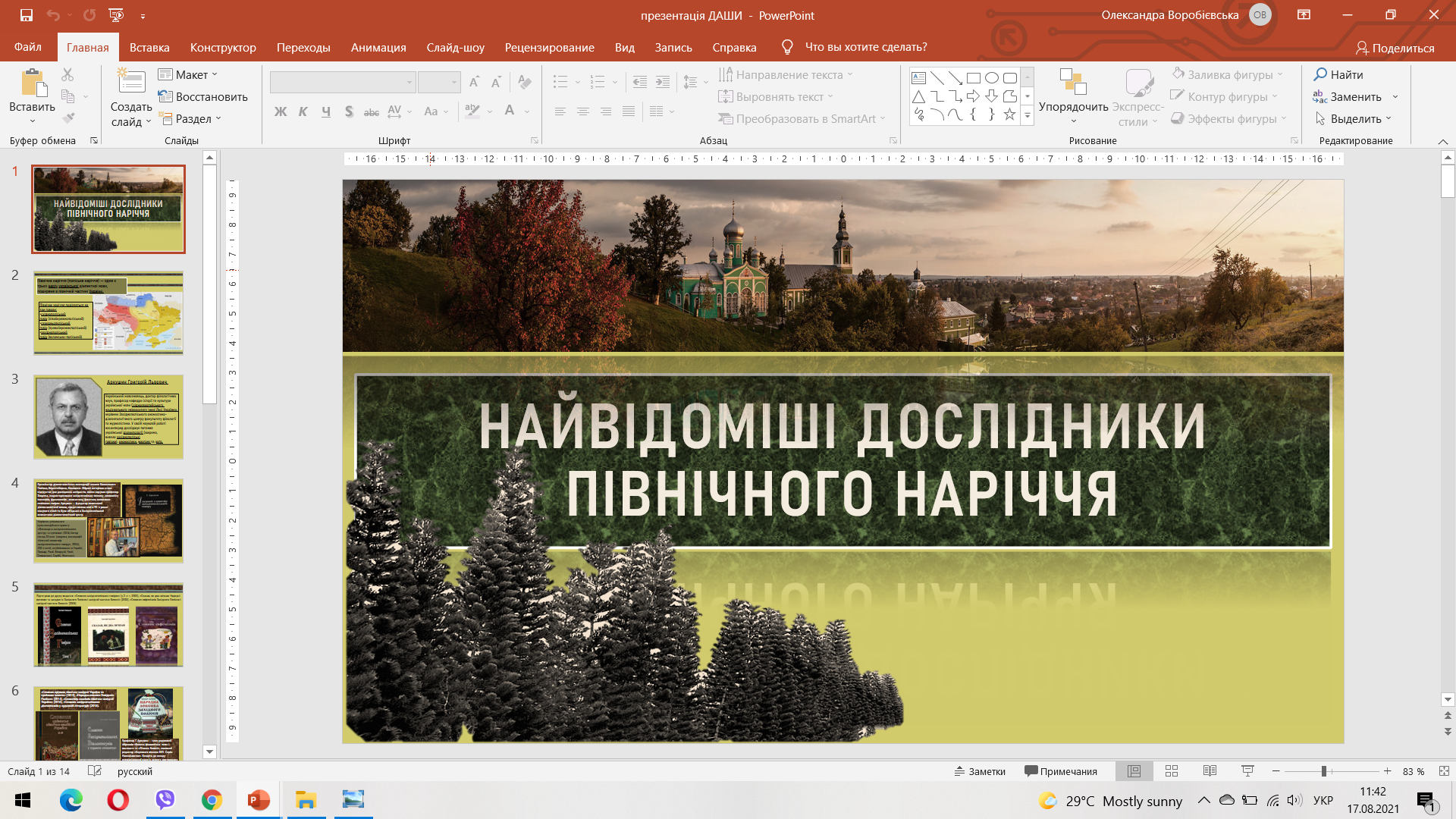This screenshot has height=819, width=1456.
Task: Open the font size combo box
Action: point(439,82)
